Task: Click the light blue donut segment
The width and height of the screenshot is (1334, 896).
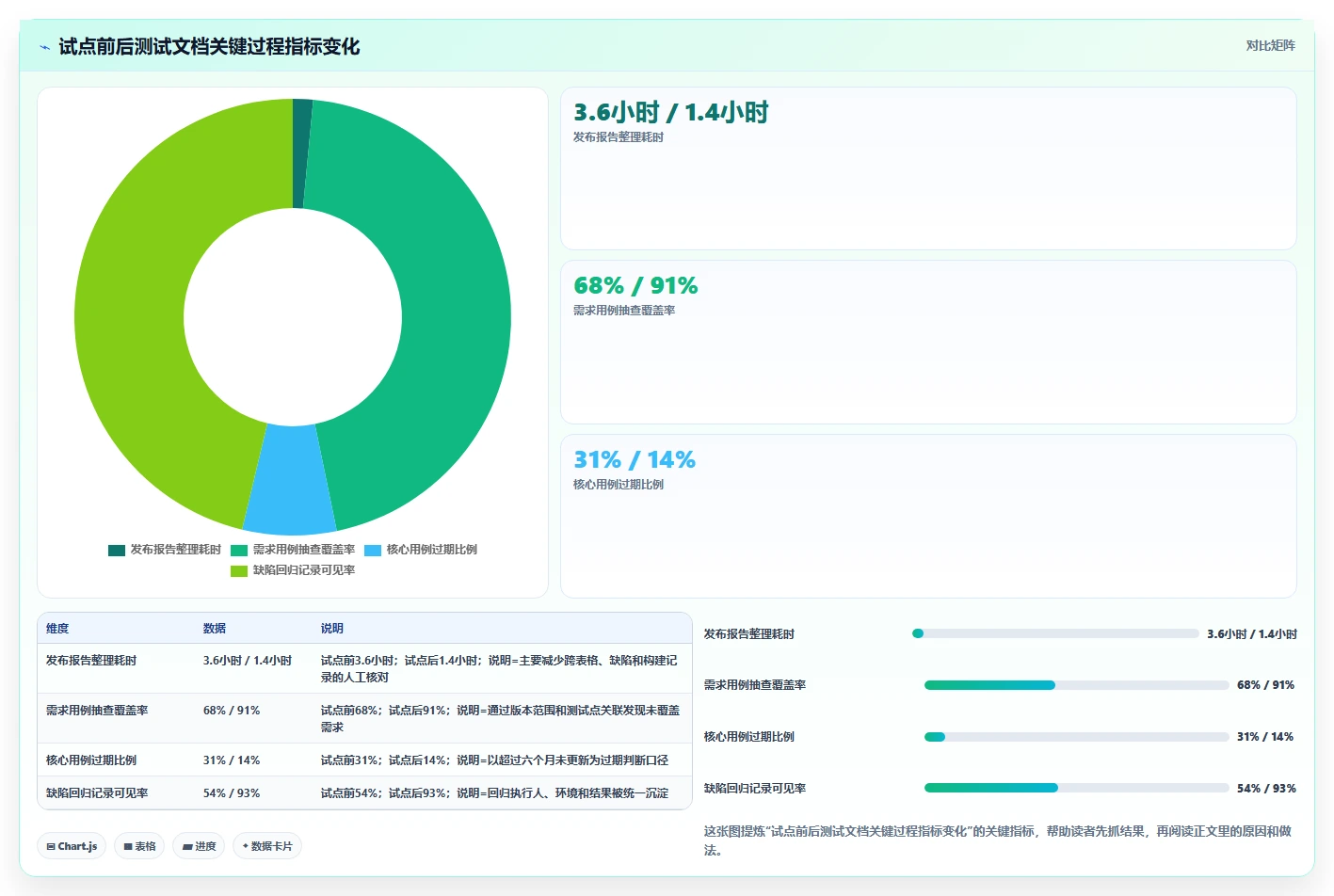Action: 290,480
